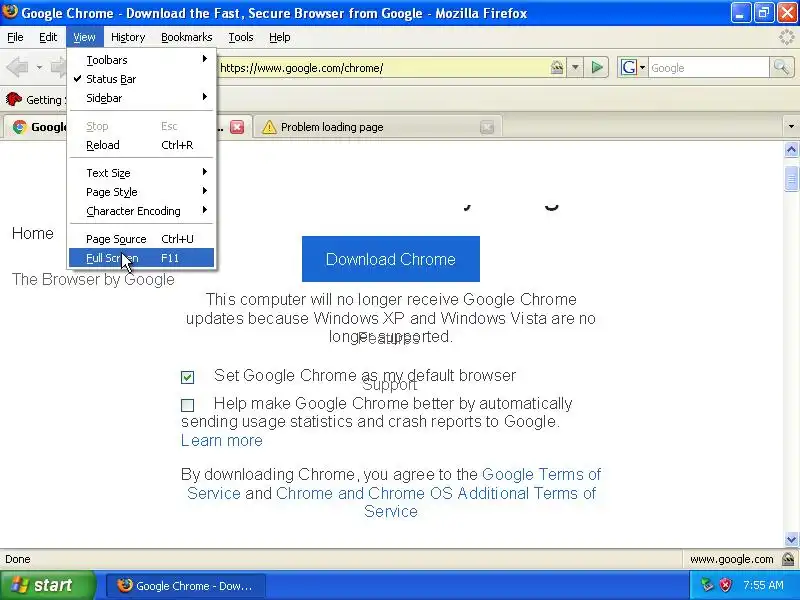The height and width of the screenshot is (600, 800).
Task: Click the status bar security lock icon
Action: tap(788, 559)
